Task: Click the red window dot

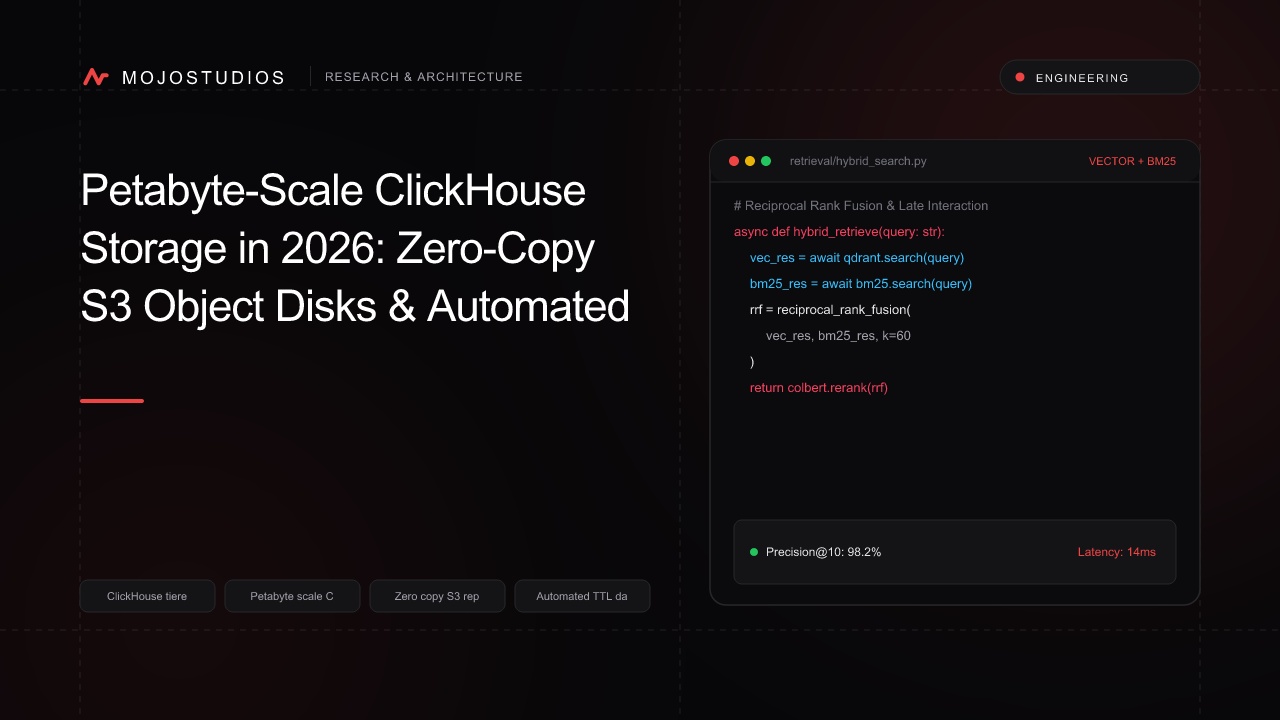Action: coord(734,161)
